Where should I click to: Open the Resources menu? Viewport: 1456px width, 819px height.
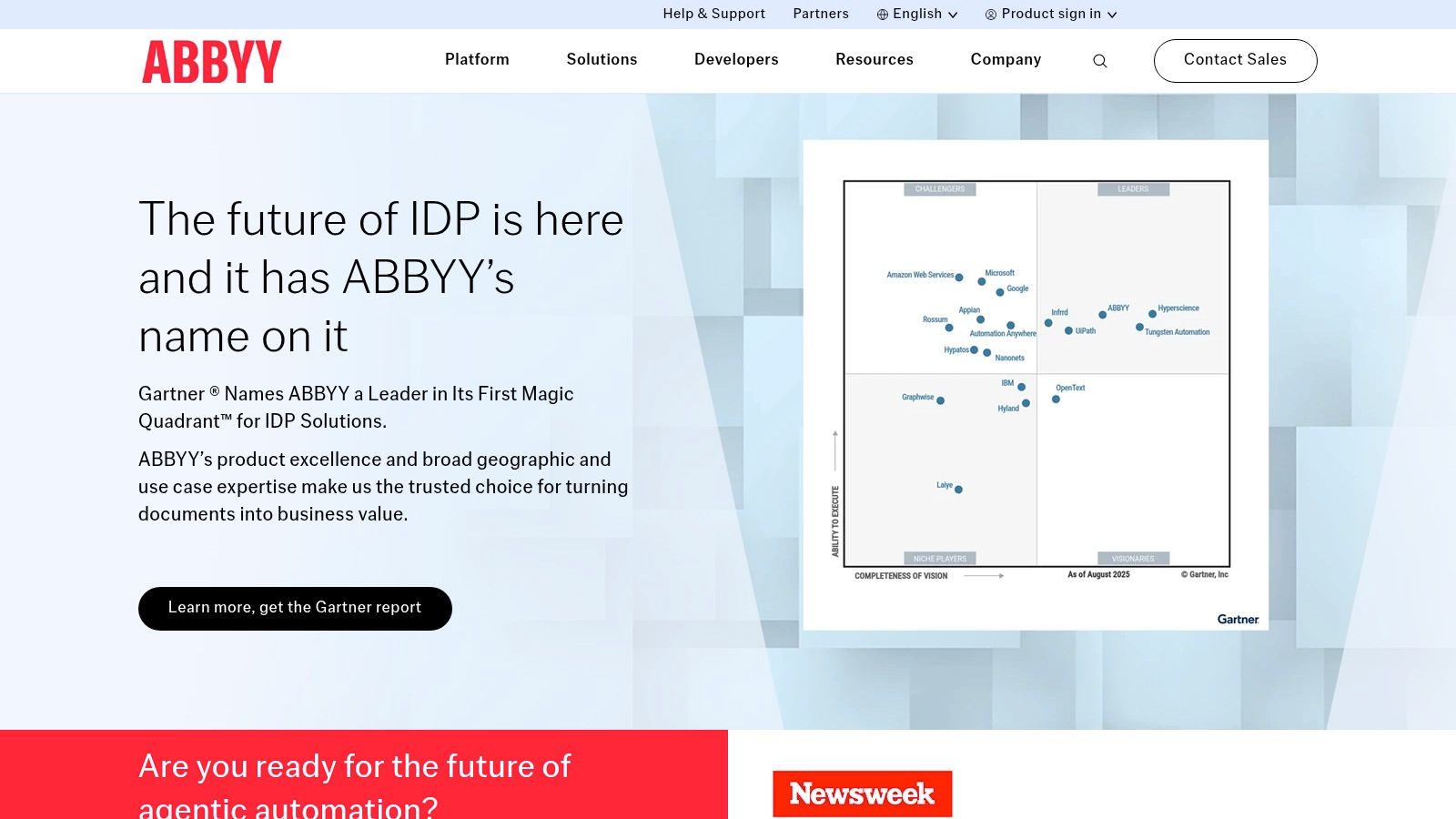pos(875,59)
